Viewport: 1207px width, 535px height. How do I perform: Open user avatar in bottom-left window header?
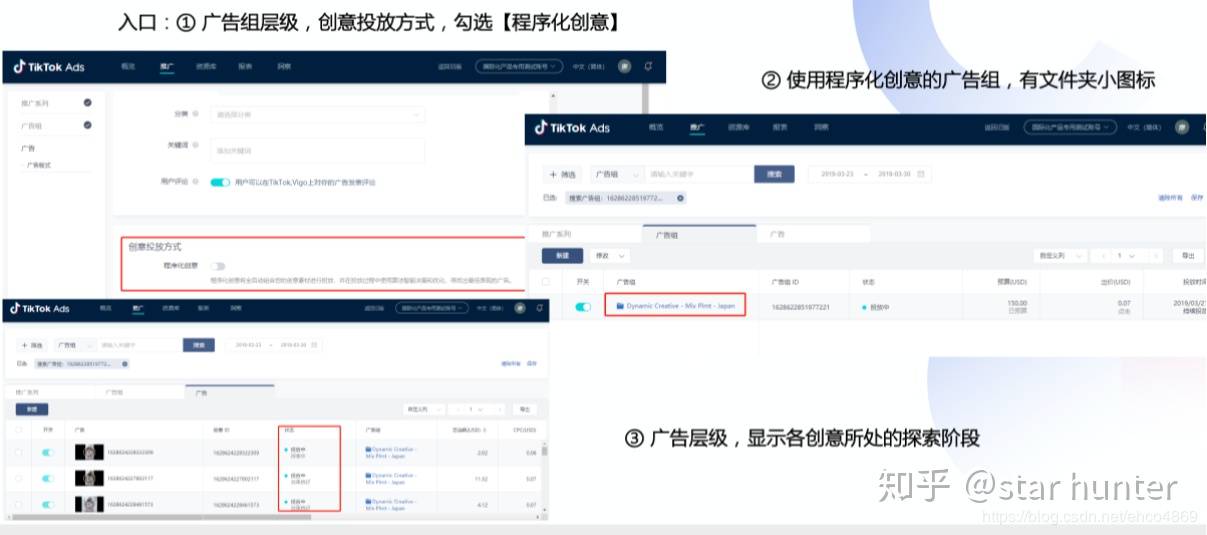[519, 308]
